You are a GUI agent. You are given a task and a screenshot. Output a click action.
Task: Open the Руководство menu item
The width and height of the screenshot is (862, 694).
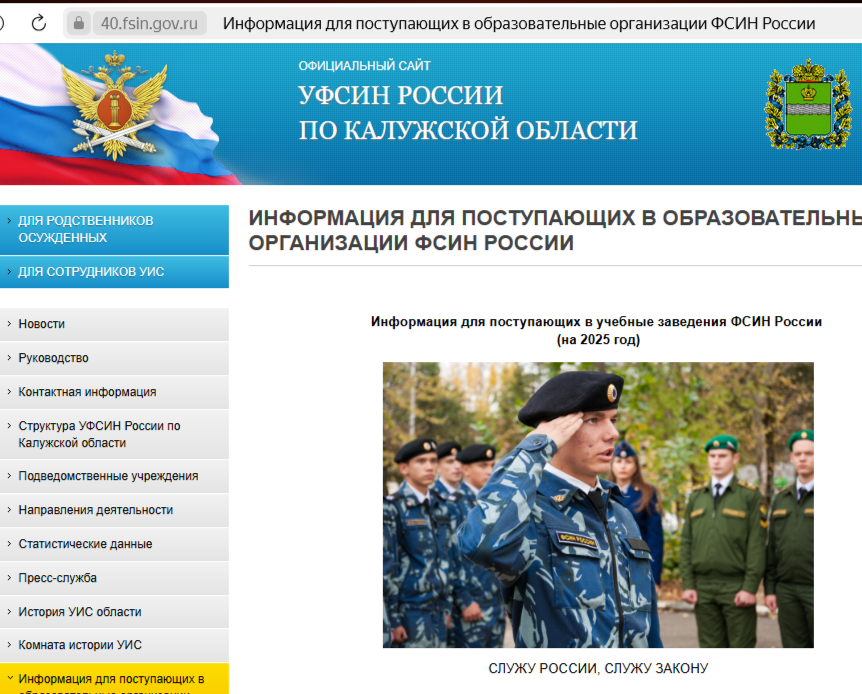pos(114,358)
